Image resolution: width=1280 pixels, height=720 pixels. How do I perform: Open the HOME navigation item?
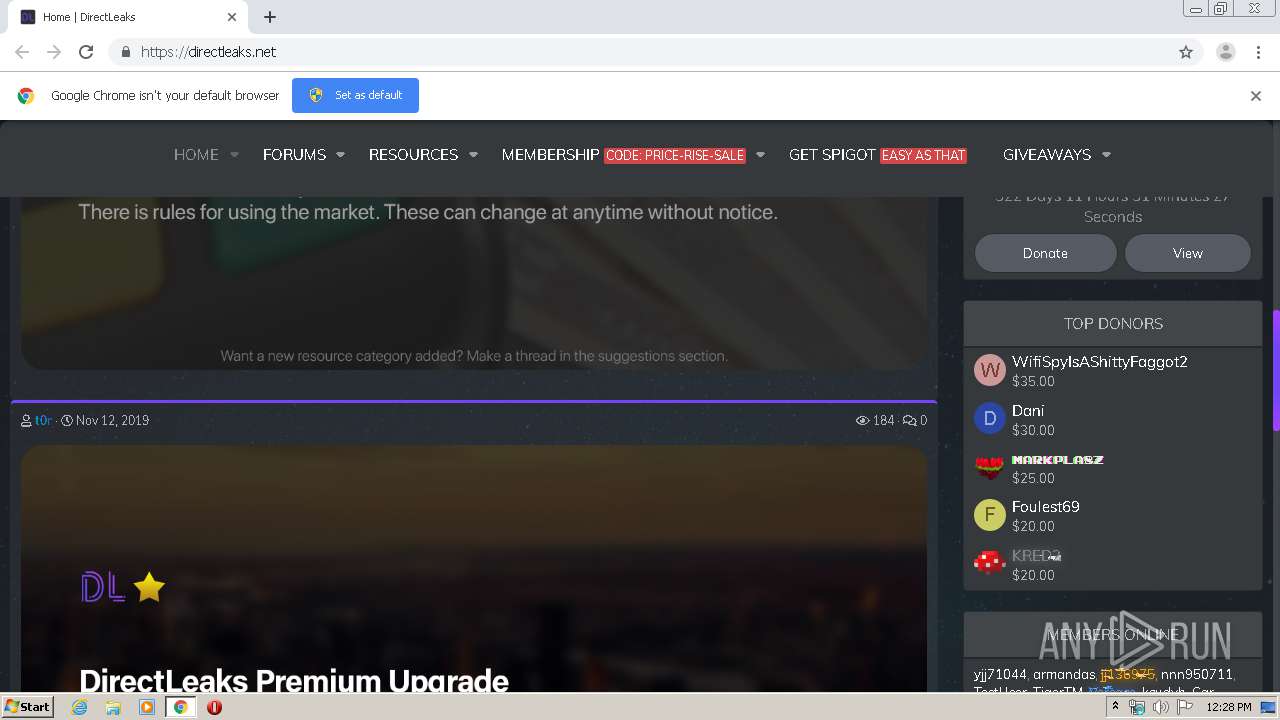pyautogui.click(x=196, y=154)
